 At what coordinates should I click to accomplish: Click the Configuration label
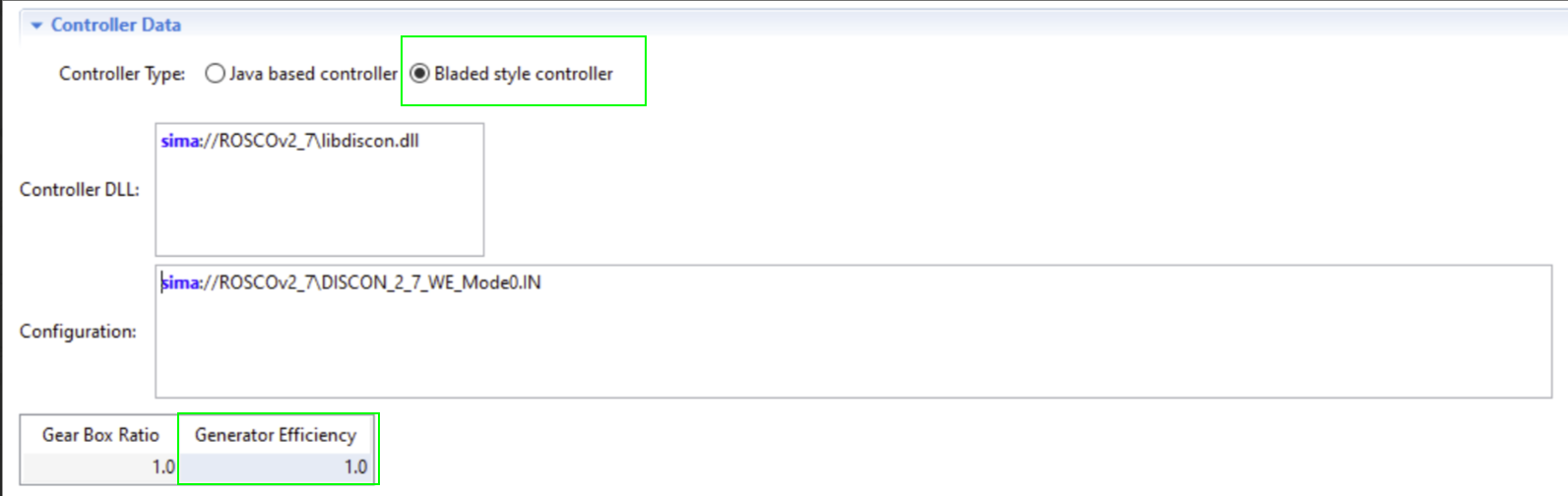tap(78, 332)
